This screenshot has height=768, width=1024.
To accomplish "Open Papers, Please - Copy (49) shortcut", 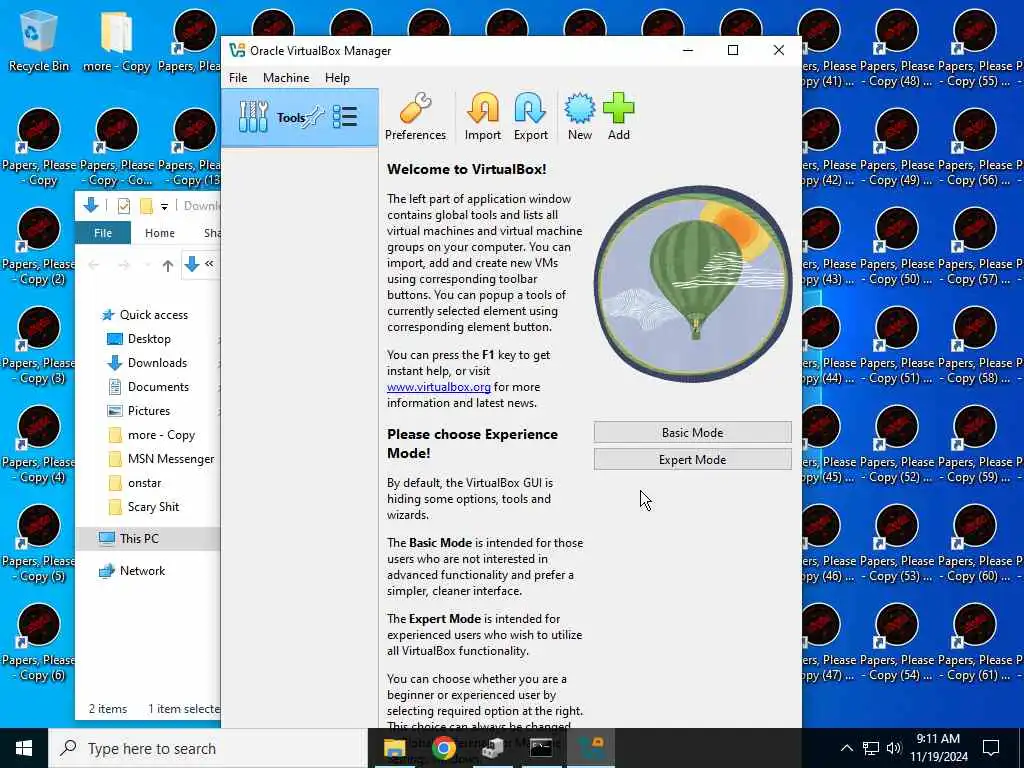I will tap(897, 148).
